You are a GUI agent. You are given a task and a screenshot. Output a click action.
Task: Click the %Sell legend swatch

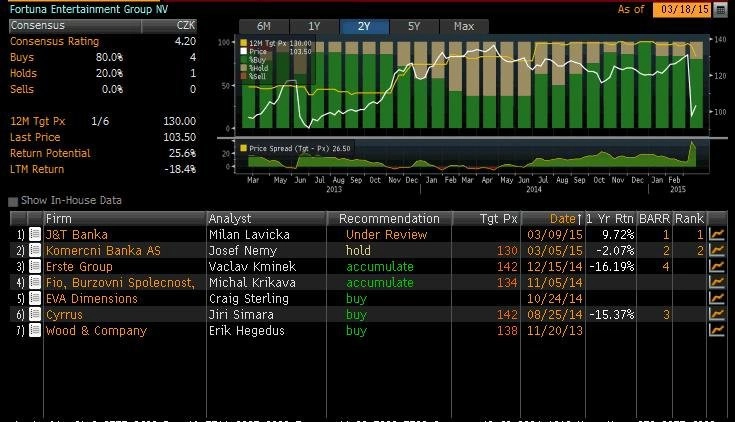click(x=243, y=76)
